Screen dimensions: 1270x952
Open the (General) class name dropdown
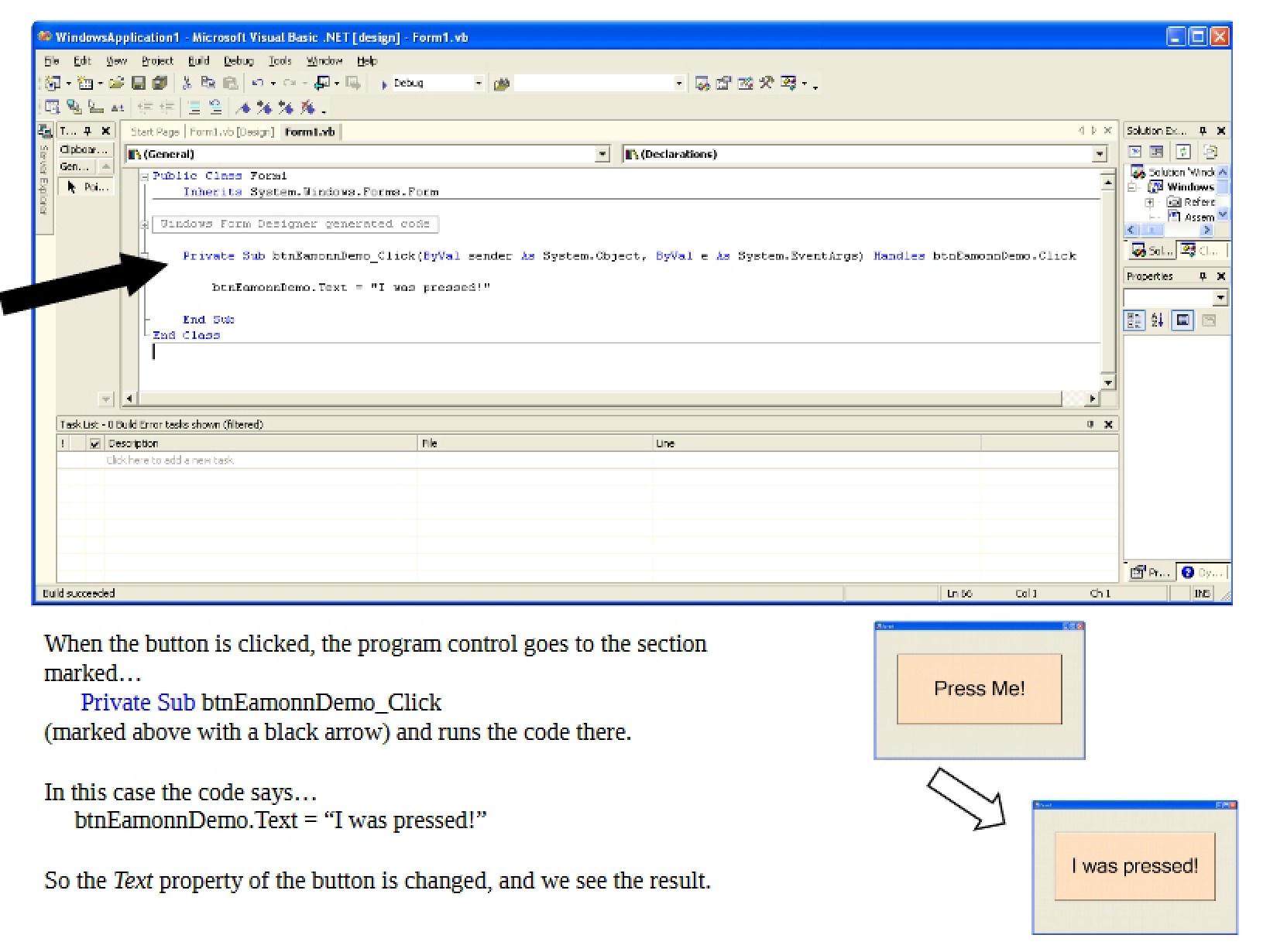click(x=603, y=154)
